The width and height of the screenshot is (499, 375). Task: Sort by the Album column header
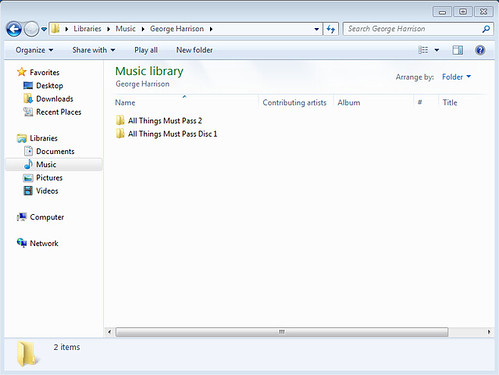(x=349, y=103)
